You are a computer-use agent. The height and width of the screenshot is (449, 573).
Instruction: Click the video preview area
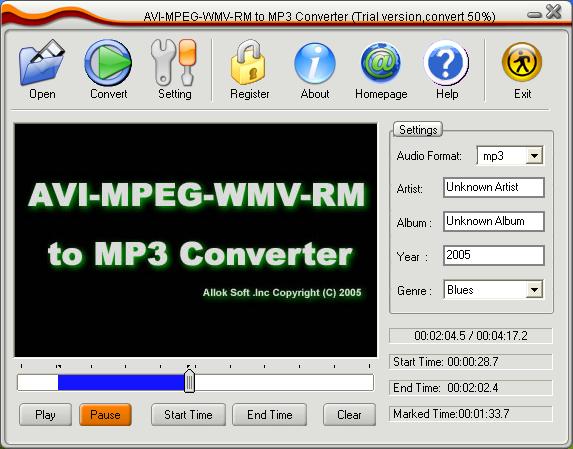196,240
